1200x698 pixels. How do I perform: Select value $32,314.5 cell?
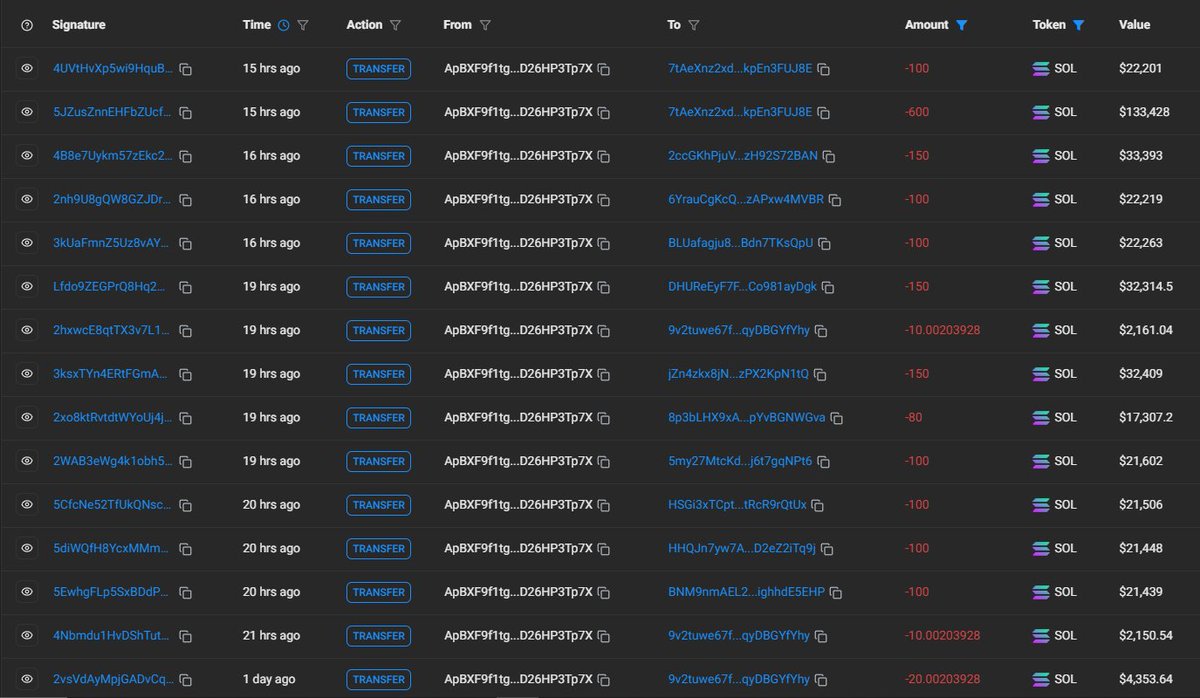click(1146, 286)
